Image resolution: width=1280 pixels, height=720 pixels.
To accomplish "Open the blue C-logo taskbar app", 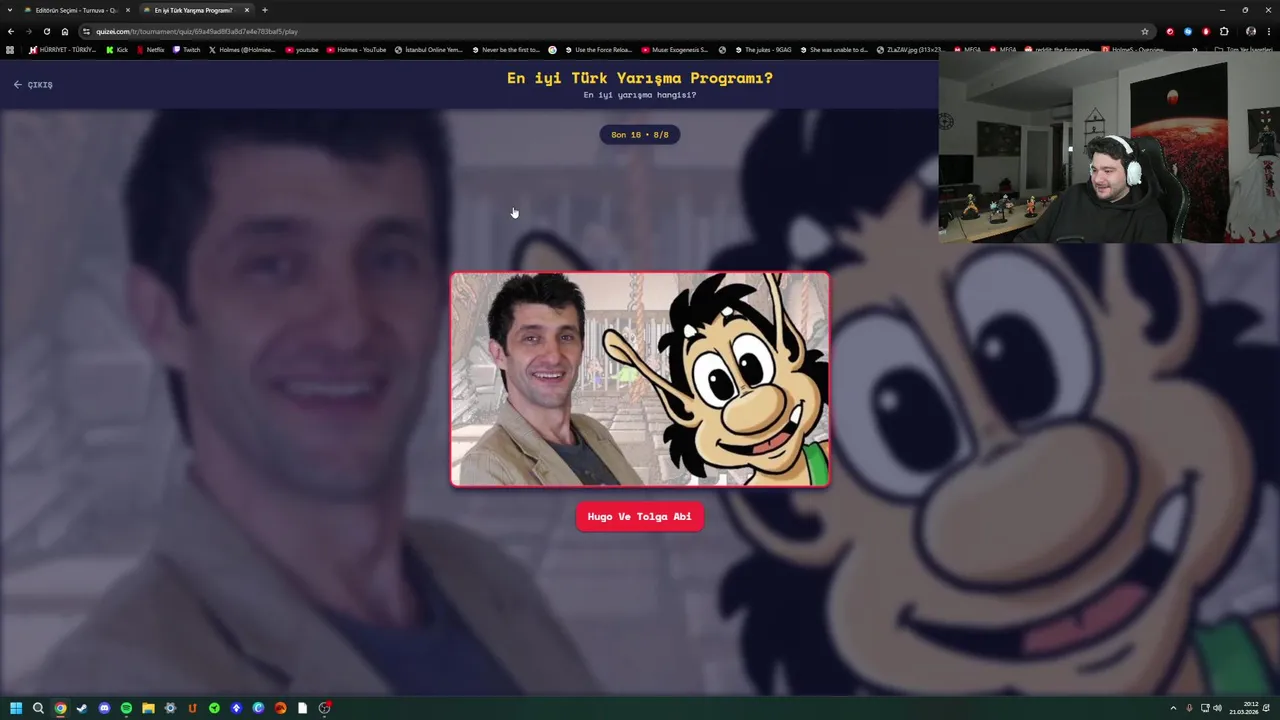I will pyautogui.click(x=258, y=708).
